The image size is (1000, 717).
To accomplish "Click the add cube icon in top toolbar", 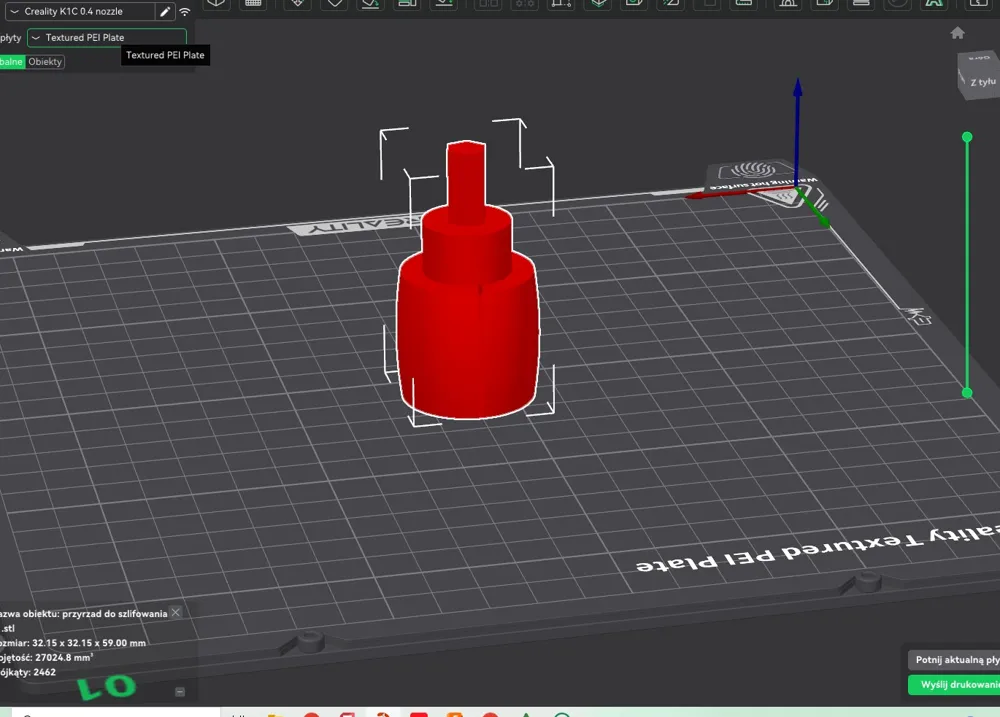I will pos(216,3).
